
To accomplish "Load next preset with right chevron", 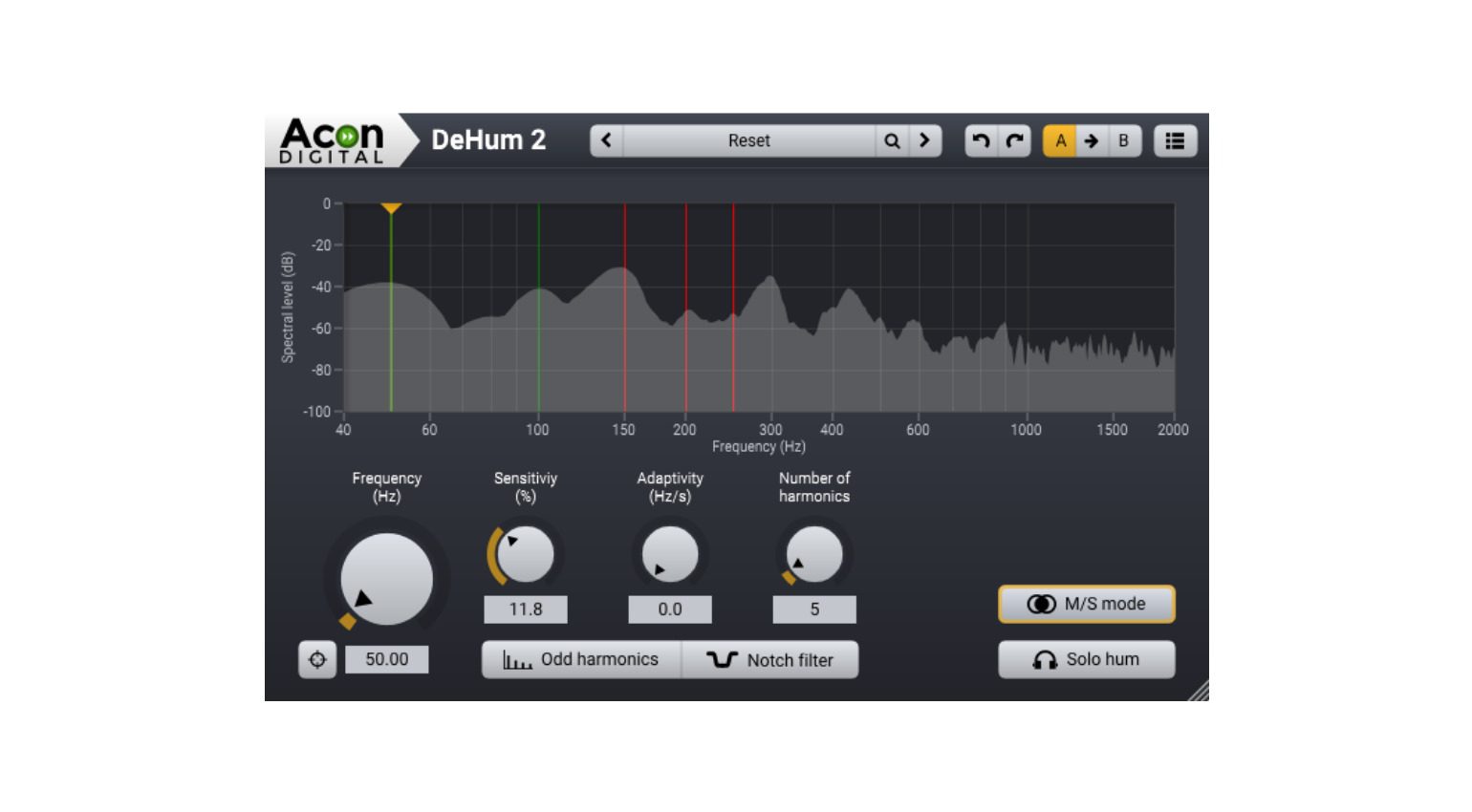I will (x=923, y=140).
